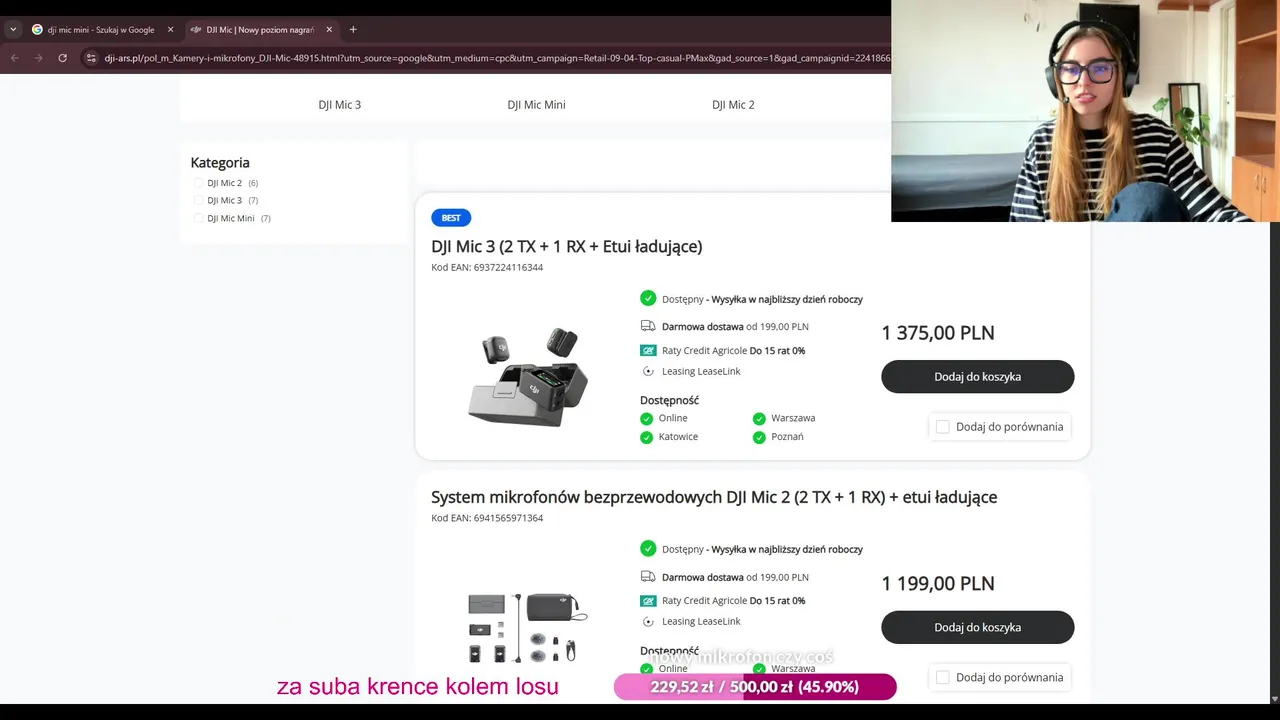Reload the current page
Image resolution: width=1280 pixels, height=720 pixels.
click(x=63, y=58)
